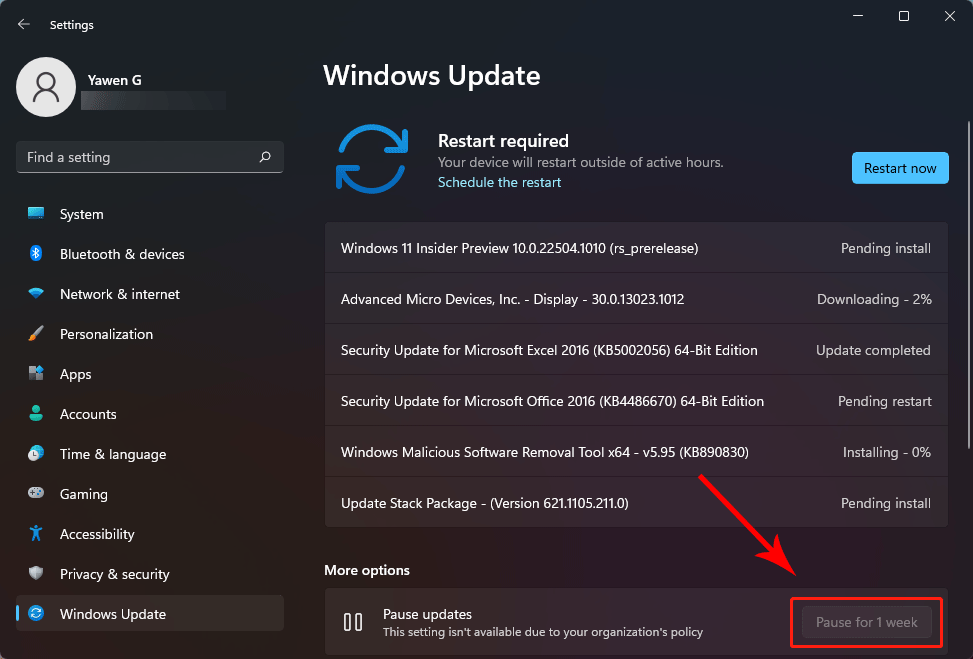973x659 pixels.
Task: Click the search magnifier icon
Action: pos(265,157)
